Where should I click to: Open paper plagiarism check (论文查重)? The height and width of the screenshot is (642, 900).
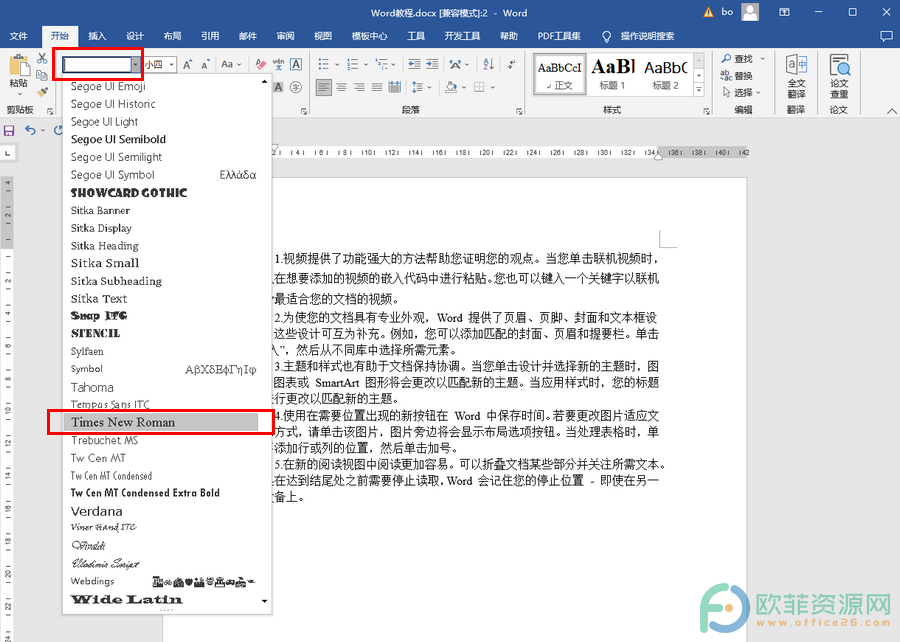[x=839, y=76]
